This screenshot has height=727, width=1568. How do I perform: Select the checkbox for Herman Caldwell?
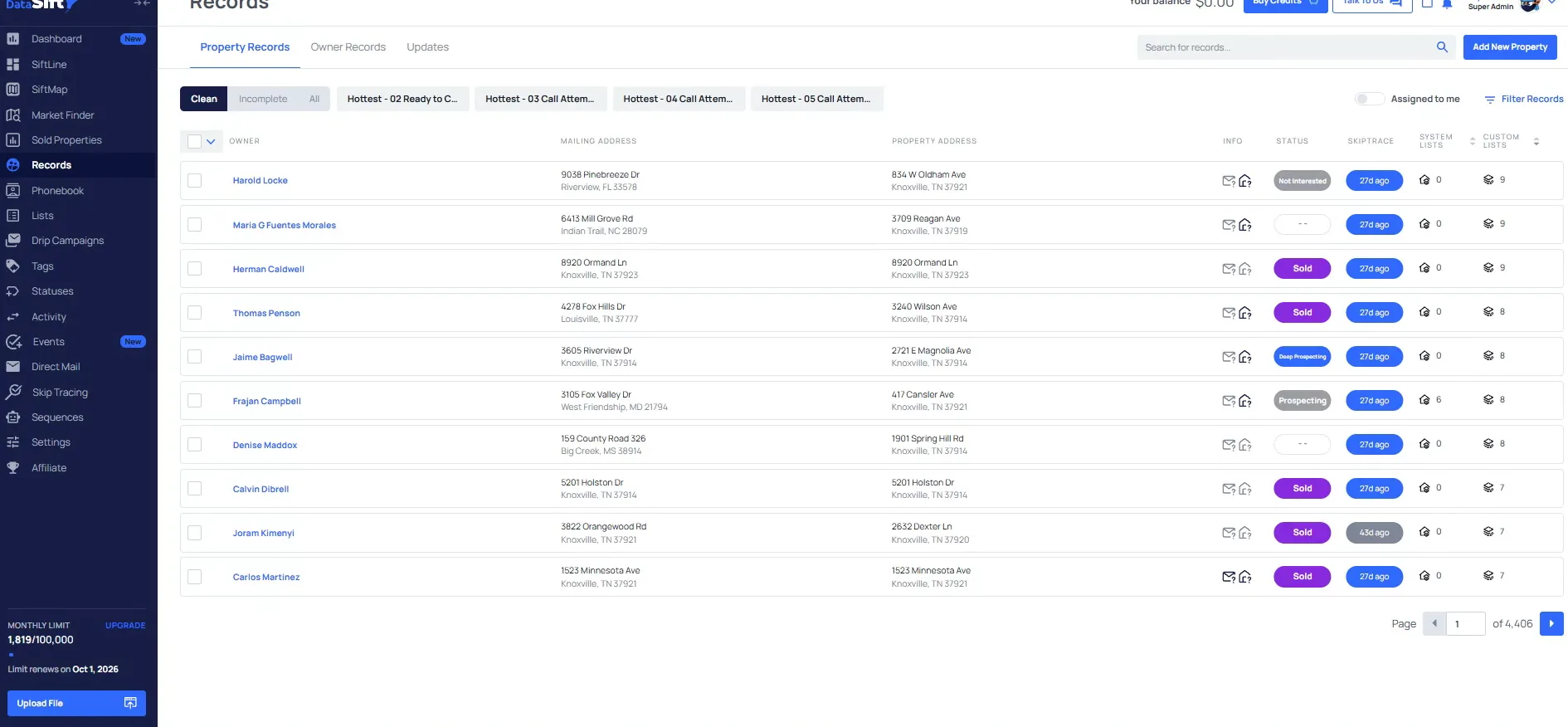click(195, 268)
